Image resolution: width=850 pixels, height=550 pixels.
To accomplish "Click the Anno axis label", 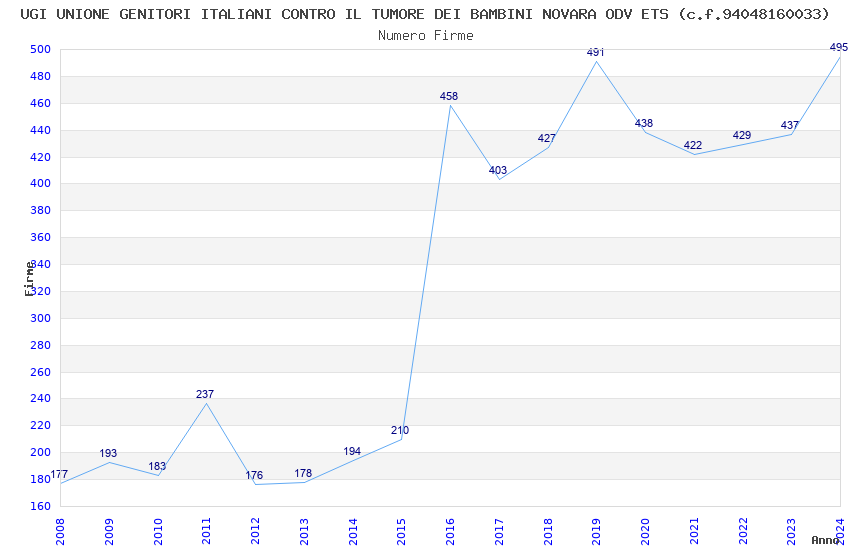I will click(825, 540).
